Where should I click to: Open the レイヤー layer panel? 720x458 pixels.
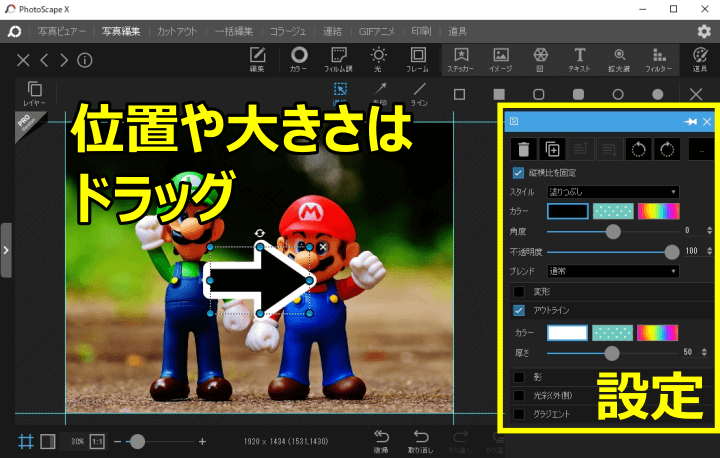(x=34, y=93)
